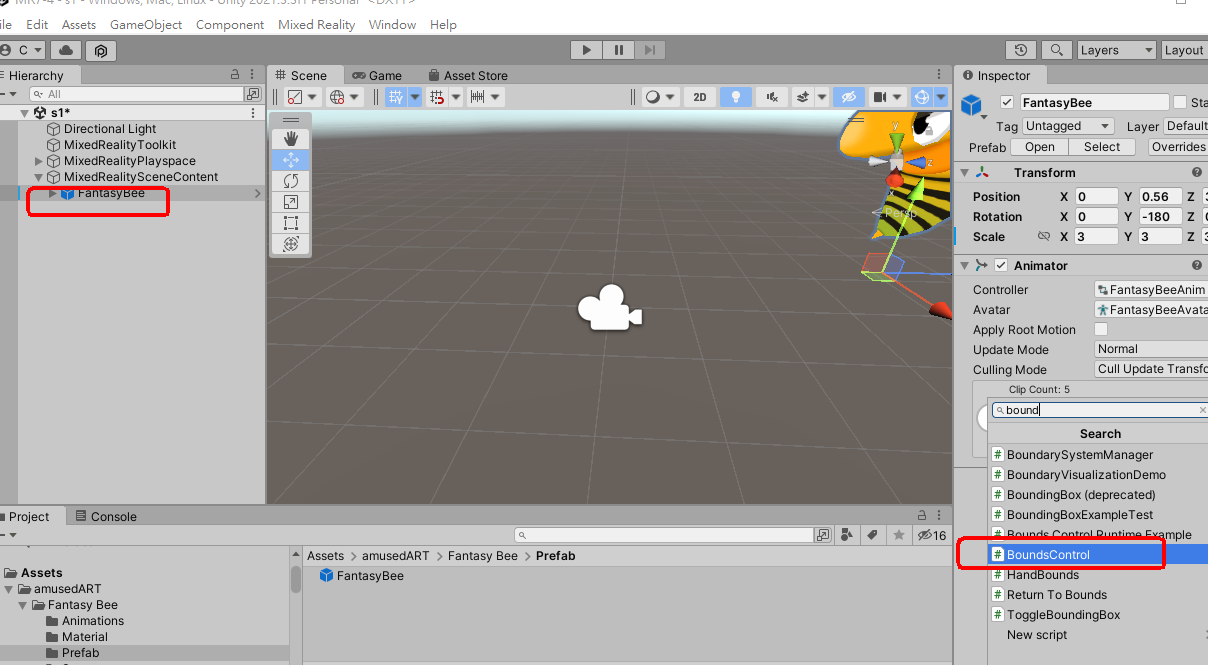Select the Move tool
The height and width of the screenshot is (665, 1208).
(x=291, y=159)
